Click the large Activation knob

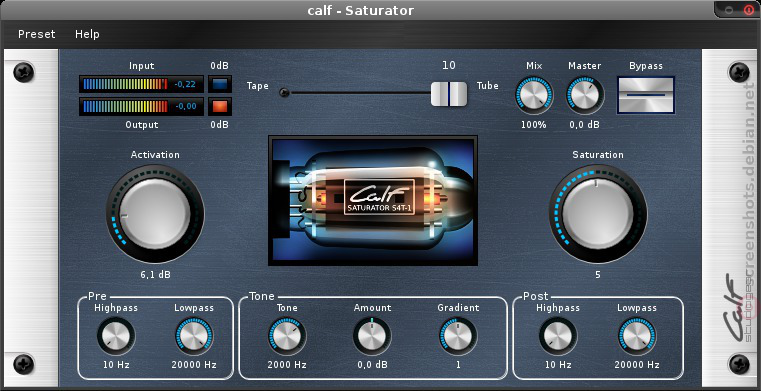(x=155, y=214)
